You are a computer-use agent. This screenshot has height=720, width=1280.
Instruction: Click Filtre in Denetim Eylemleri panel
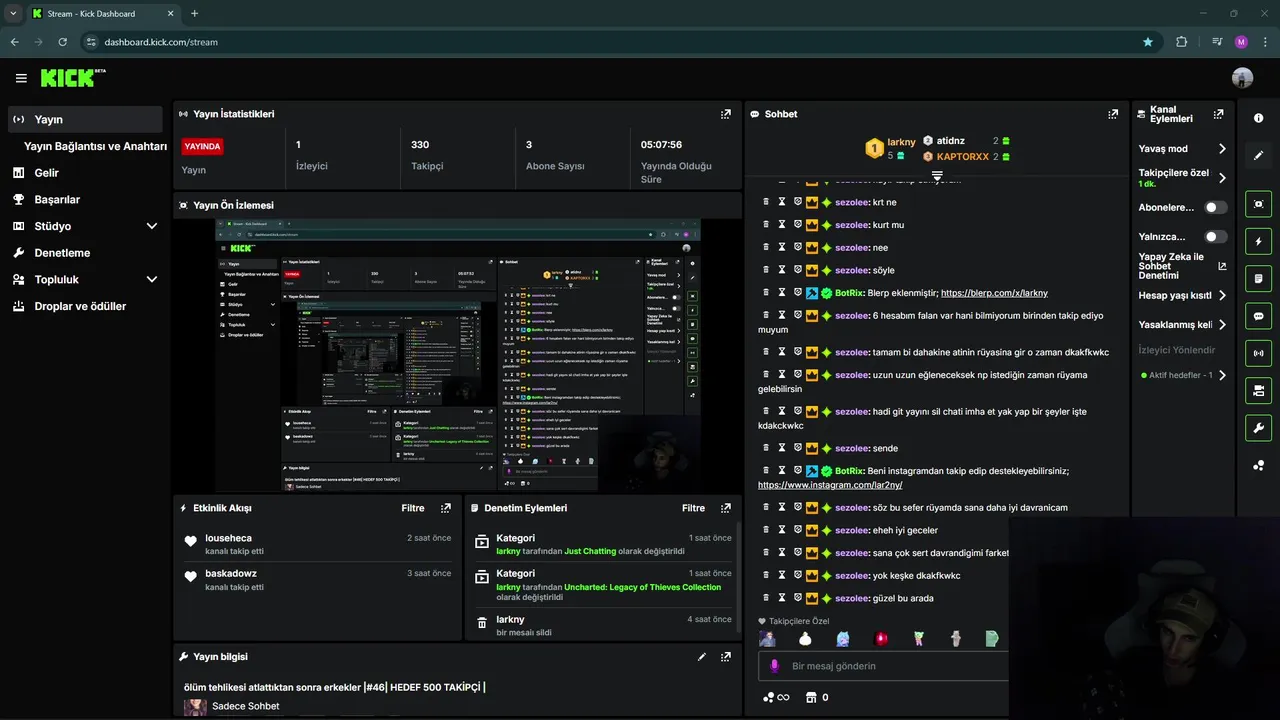point(693,508)
